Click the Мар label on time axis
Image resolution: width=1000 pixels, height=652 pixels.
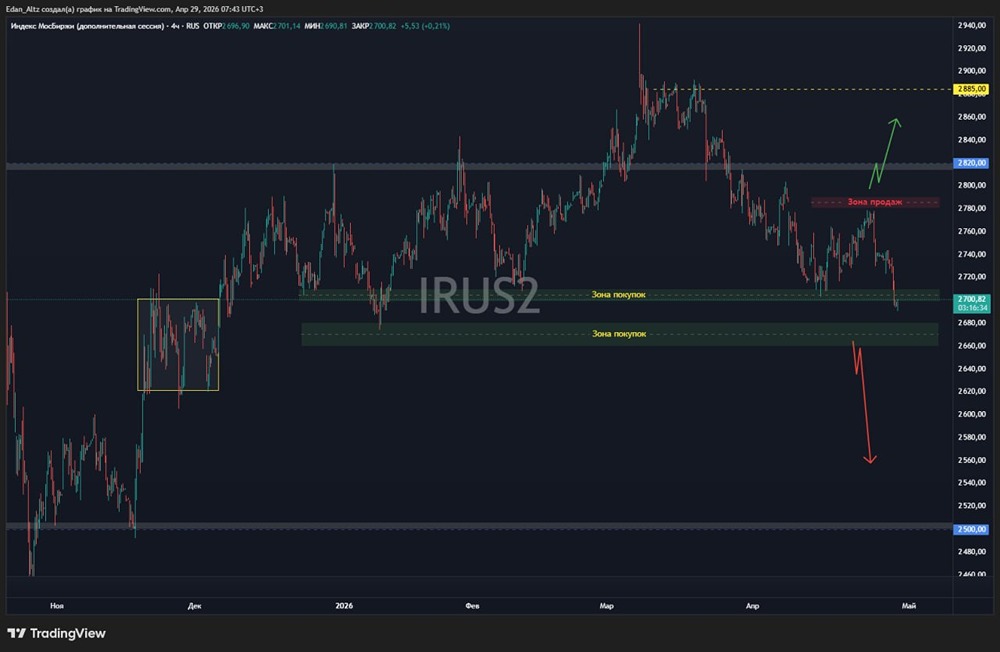coord(607,606)
